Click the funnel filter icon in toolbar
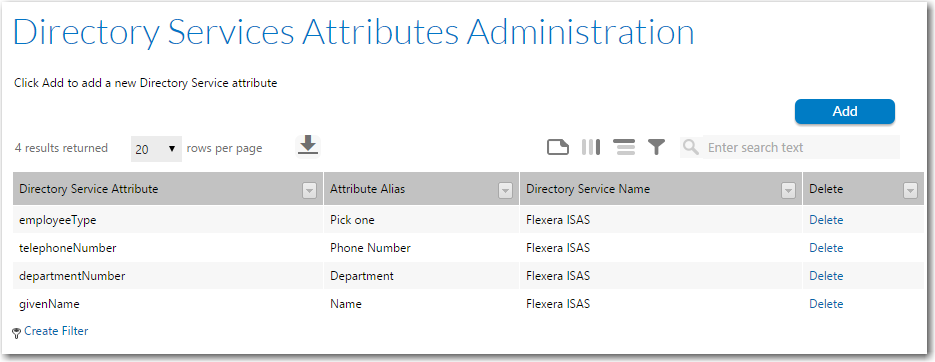935x362 pixels. [x=657, y=147]
